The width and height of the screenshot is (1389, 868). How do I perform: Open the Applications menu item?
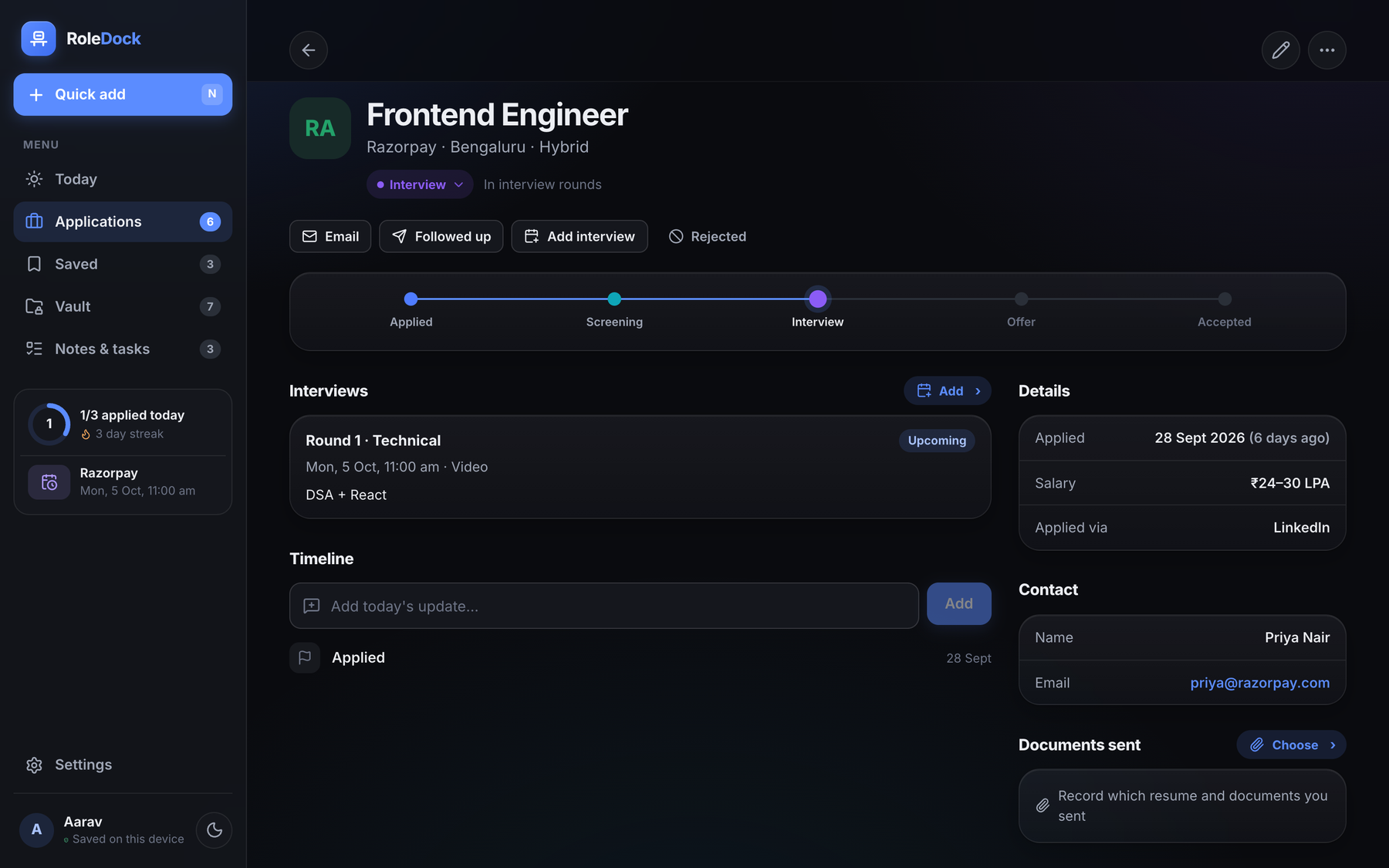click(x=123, y=221)
